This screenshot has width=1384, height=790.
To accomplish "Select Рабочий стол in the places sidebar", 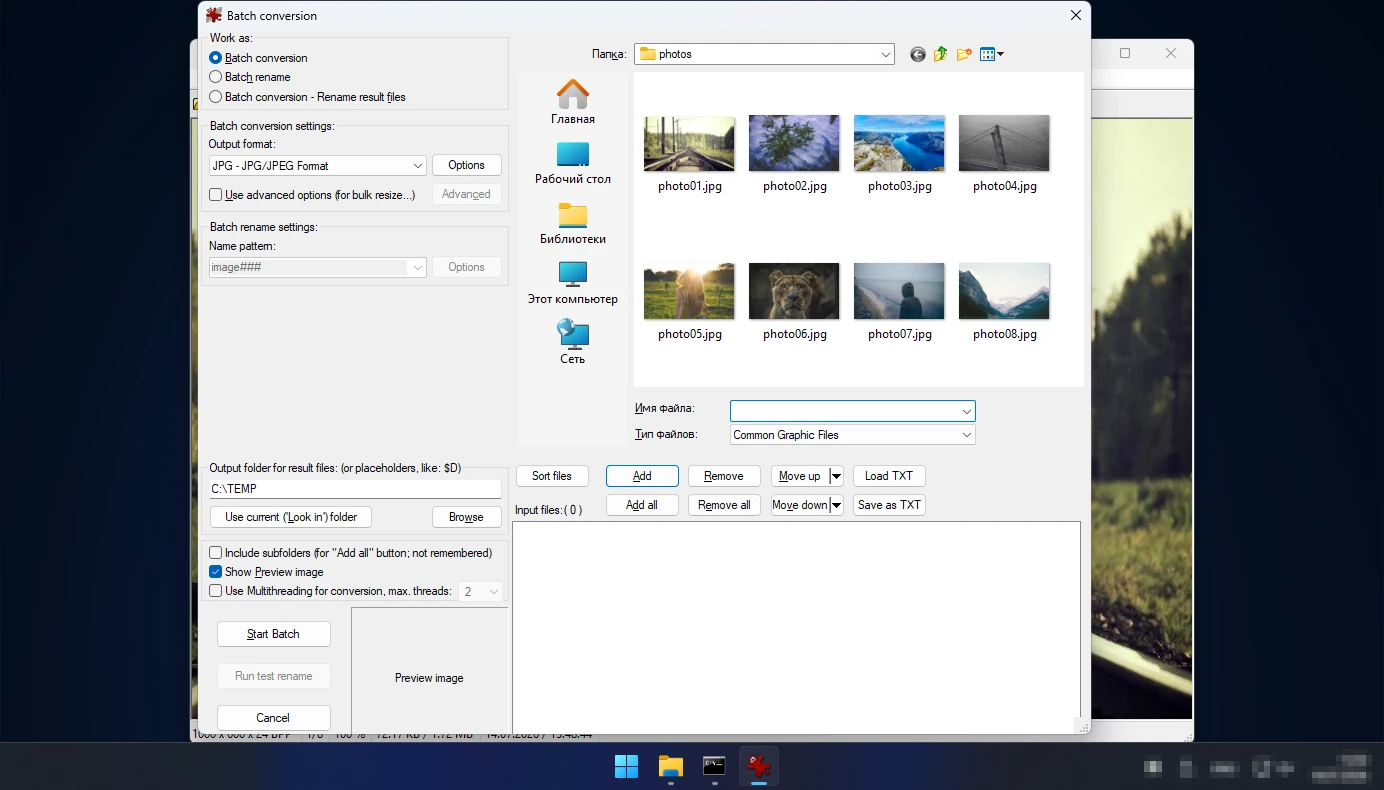I will point(573,163).
